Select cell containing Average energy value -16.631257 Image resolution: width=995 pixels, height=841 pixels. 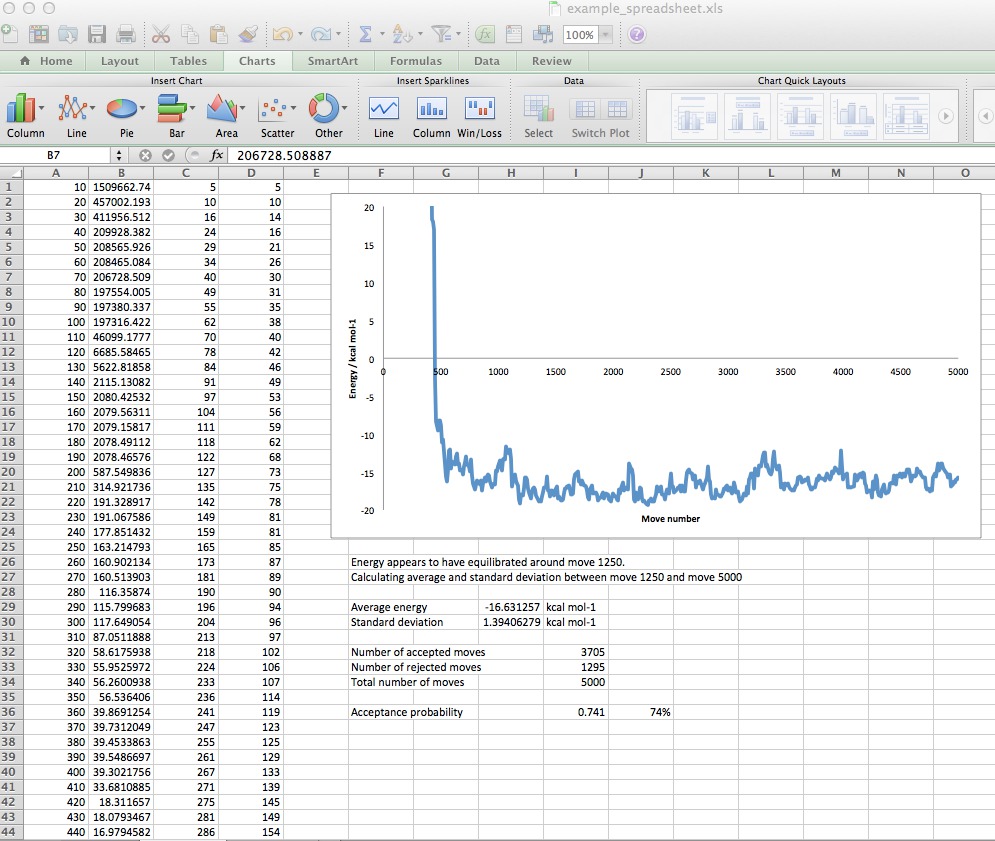(511, 607)
